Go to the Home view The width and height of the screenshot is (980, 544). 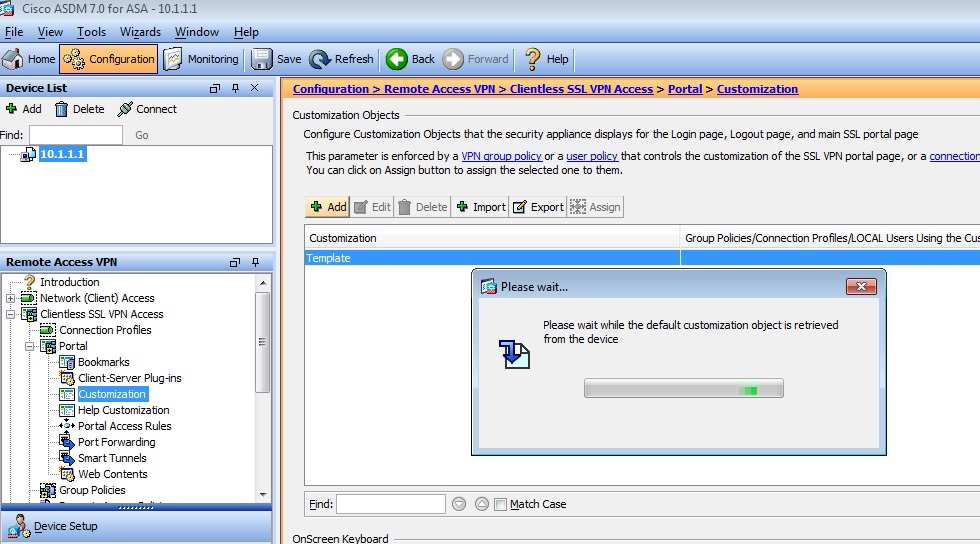pyautogui.click(x=29, y=59)
